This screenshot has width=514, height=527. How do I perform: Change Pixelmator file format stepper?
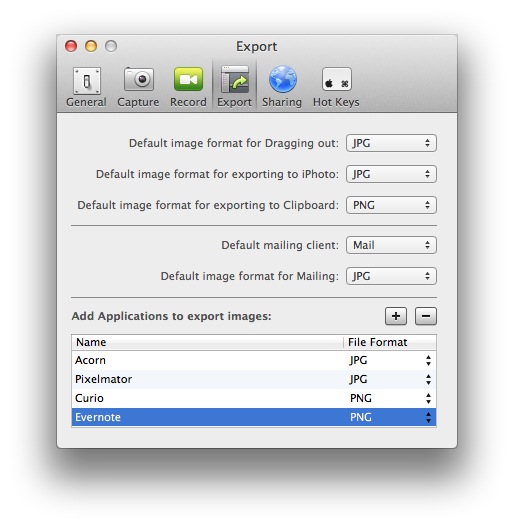point(428,379)
